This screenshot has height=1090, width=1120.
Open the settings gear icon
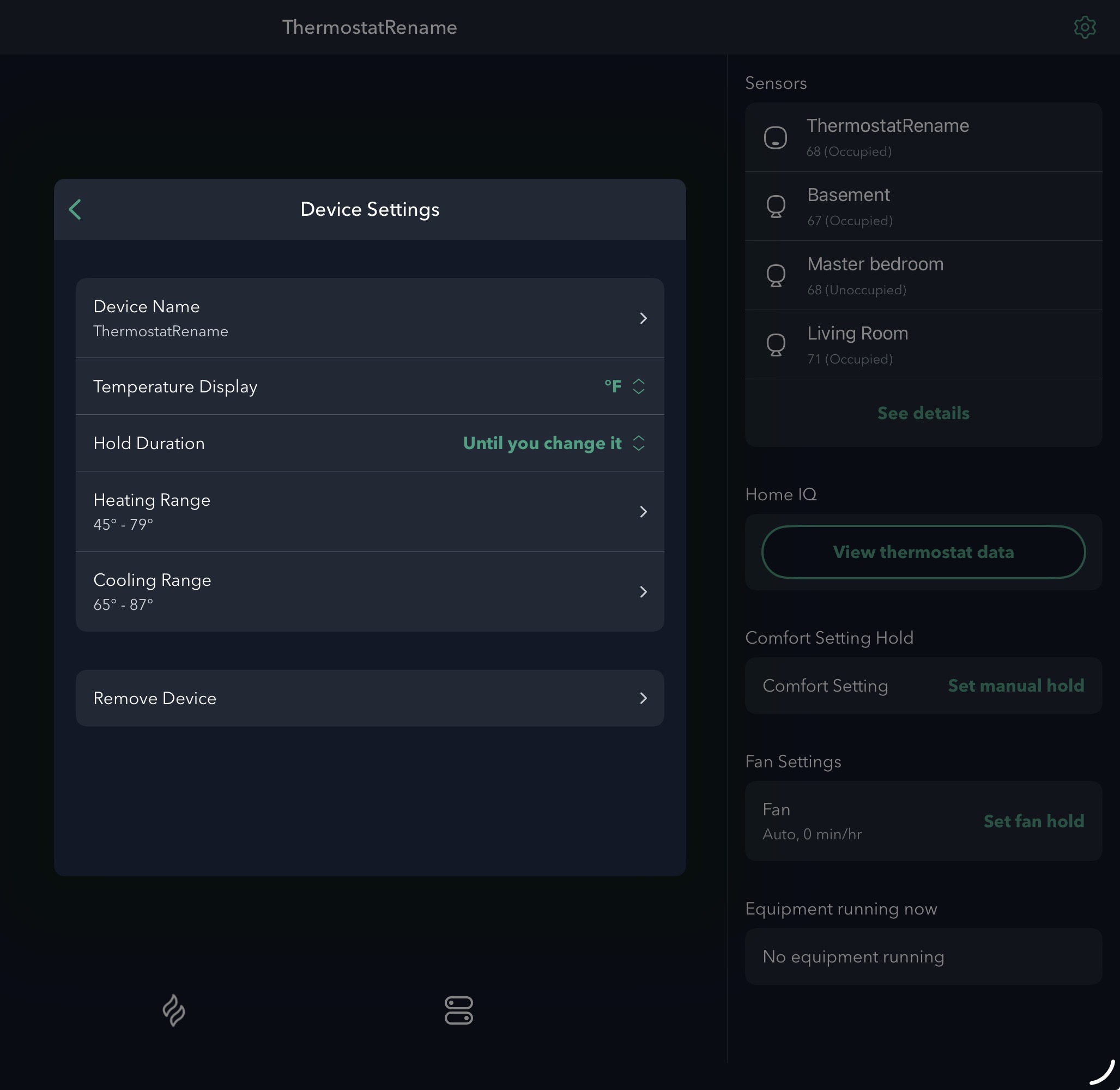coord(1085,27)
